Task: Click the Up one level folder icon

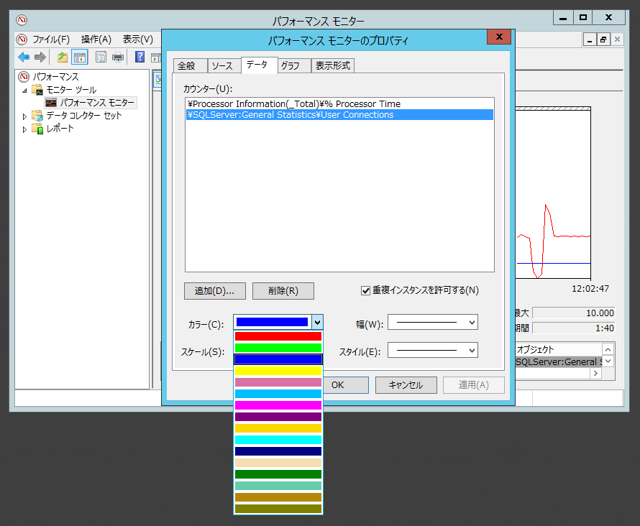Action: coord(62,57)
